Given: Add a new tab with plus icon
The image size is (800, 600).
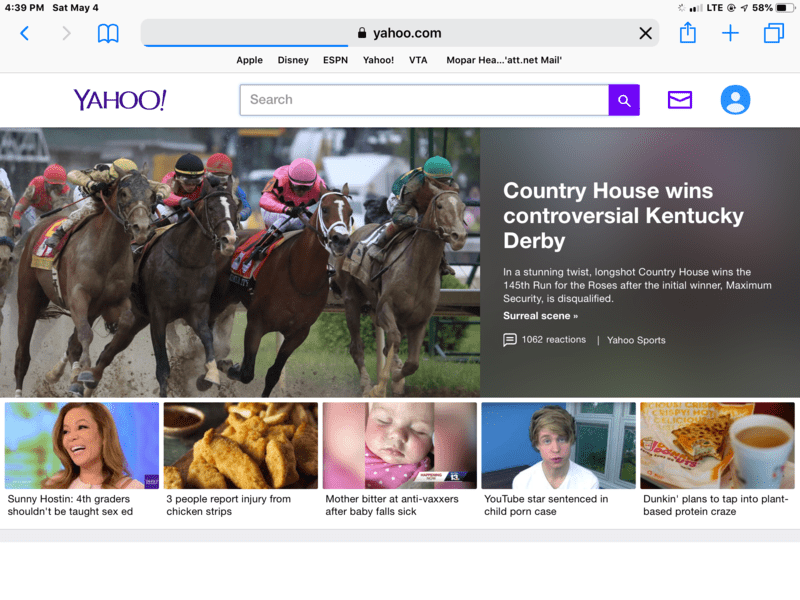Looking at the screenshot, I should point(730,33).
